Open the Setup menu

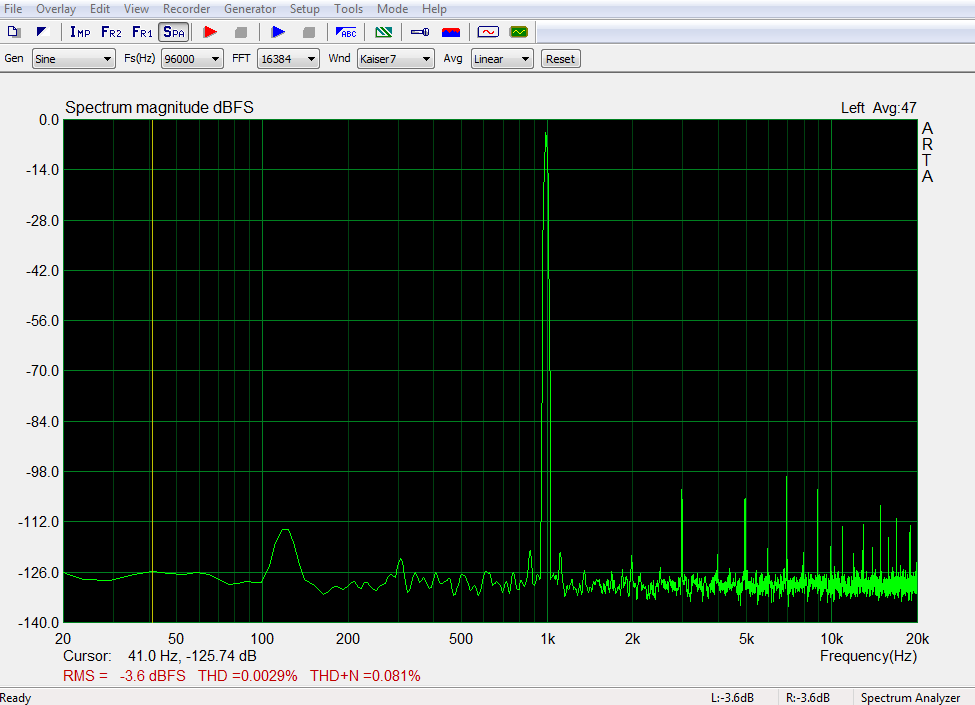click(305, 9)
